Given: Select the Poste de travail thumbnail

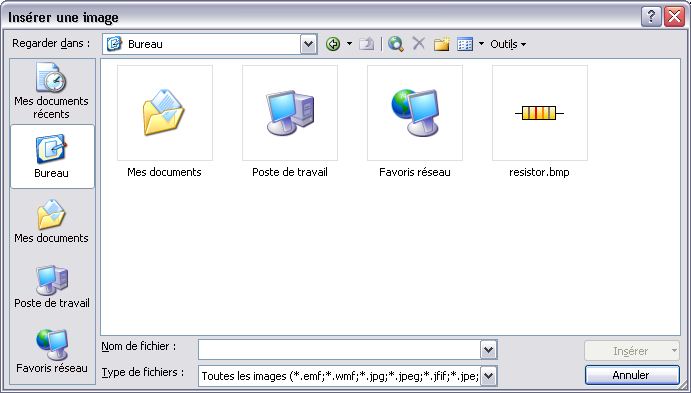Looking at the screenshot, I should (290, 113).
